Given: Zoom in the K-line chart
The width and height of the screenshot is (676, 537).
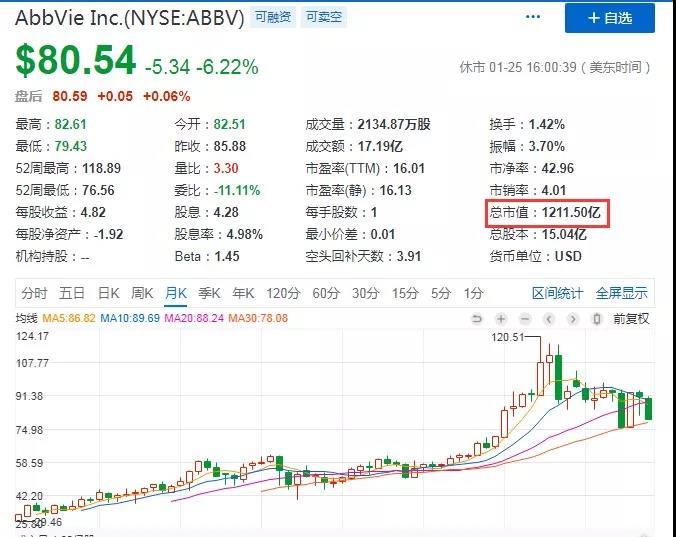Looking at the screenshot, I should pyautogui.click(x=501, y=319).
